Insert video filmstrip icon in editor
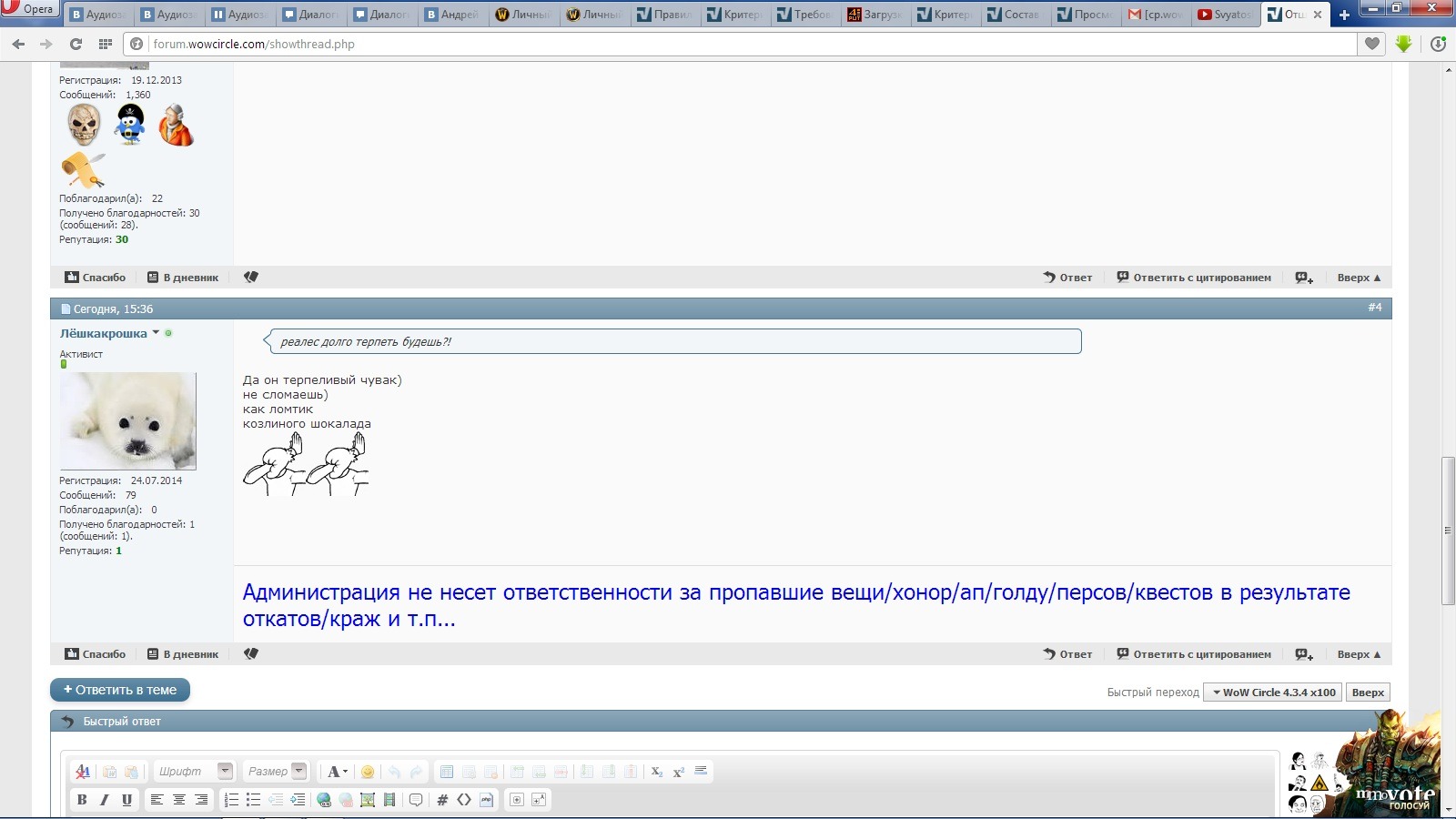 point(389,800)
